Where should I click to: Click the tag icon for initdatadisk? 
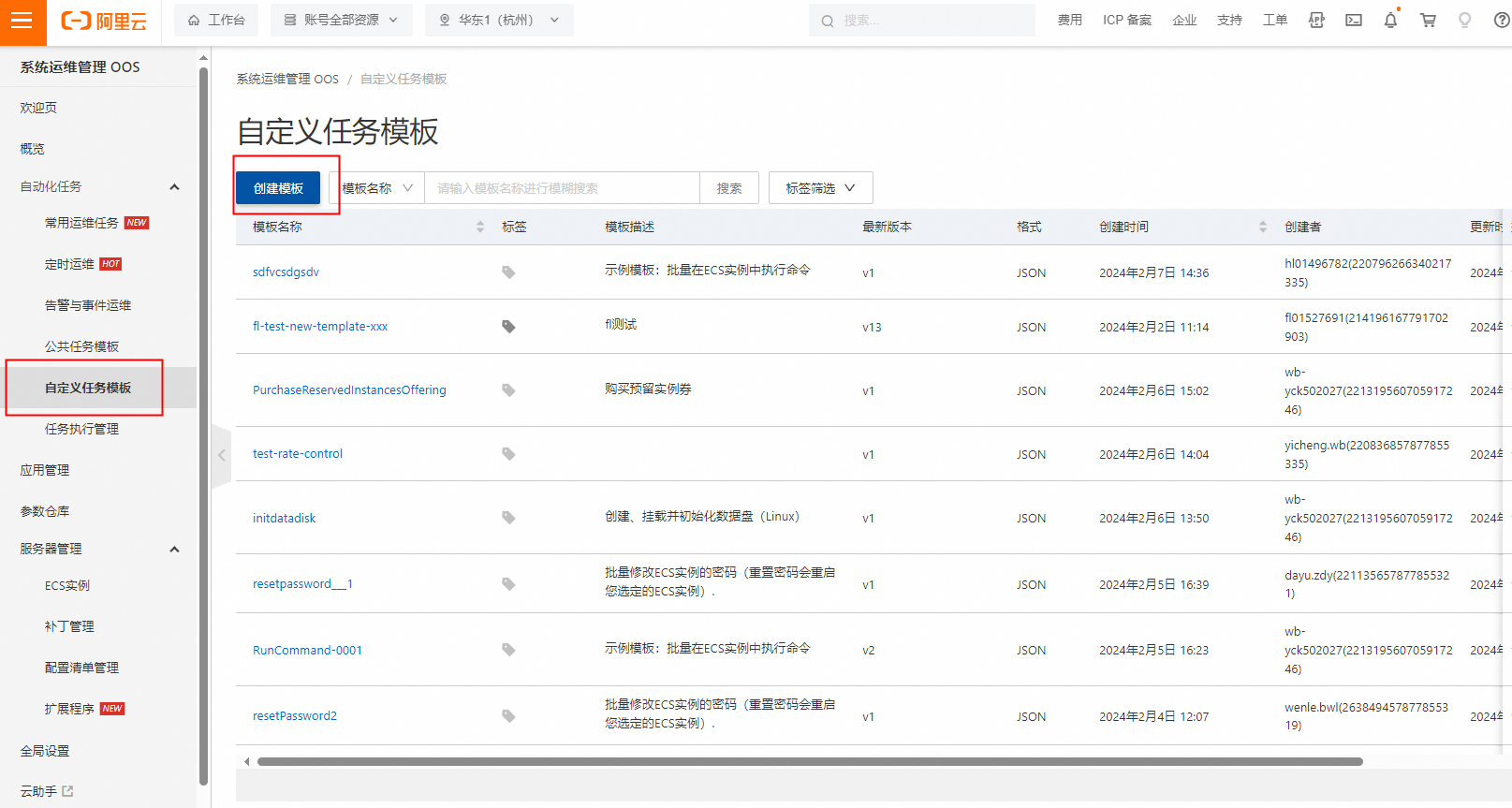[508, 518]
